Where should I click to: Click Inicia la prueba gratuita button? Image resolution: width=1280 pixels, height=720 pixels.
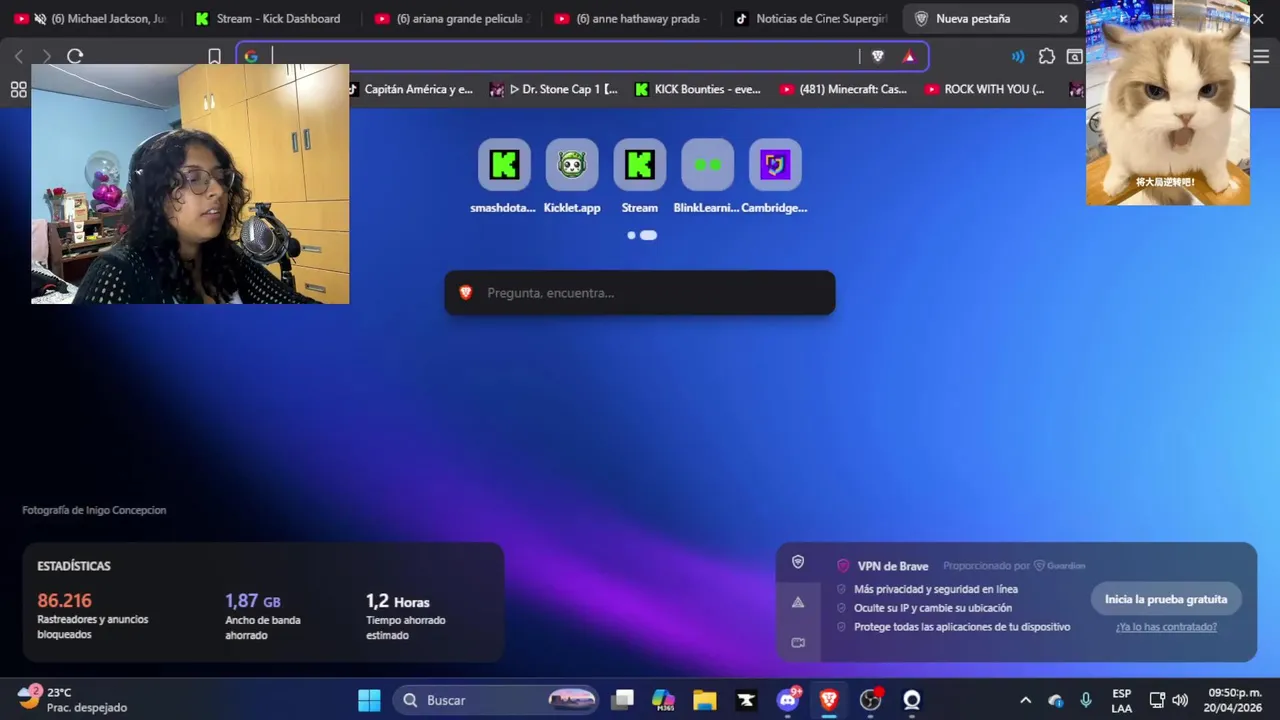[1166, 599]
